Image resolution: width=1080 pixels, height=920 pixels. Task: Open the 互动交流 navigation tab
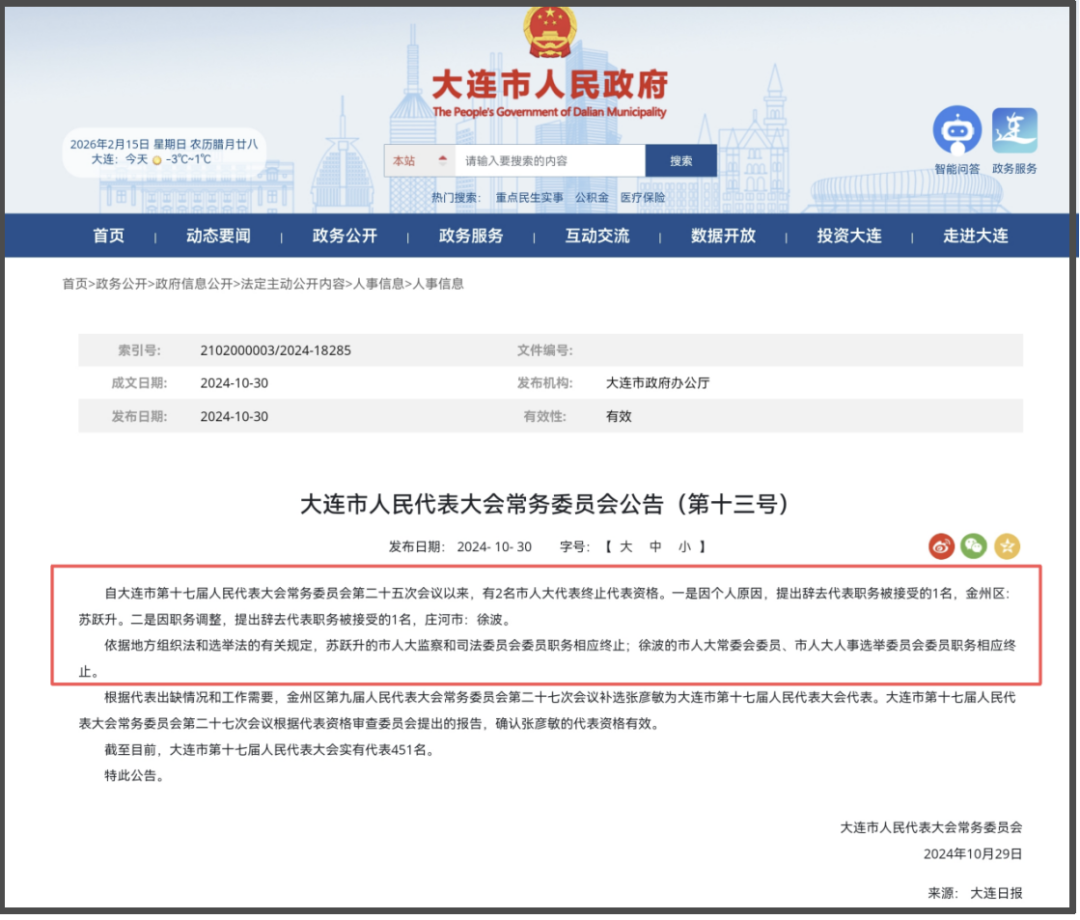click(x=597, y=236)
